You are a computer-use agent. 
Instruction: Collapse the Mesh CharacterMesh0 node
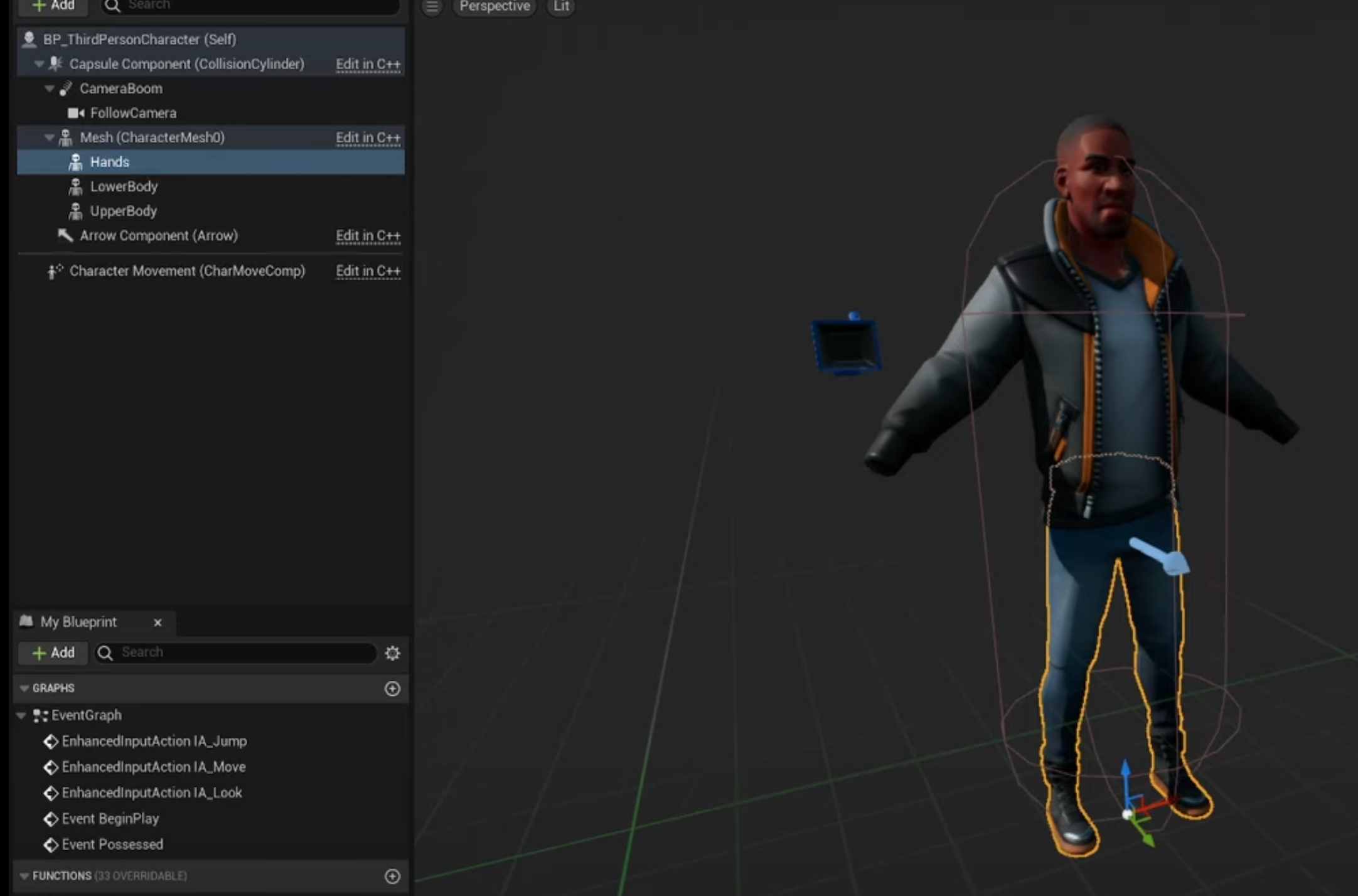49,137
